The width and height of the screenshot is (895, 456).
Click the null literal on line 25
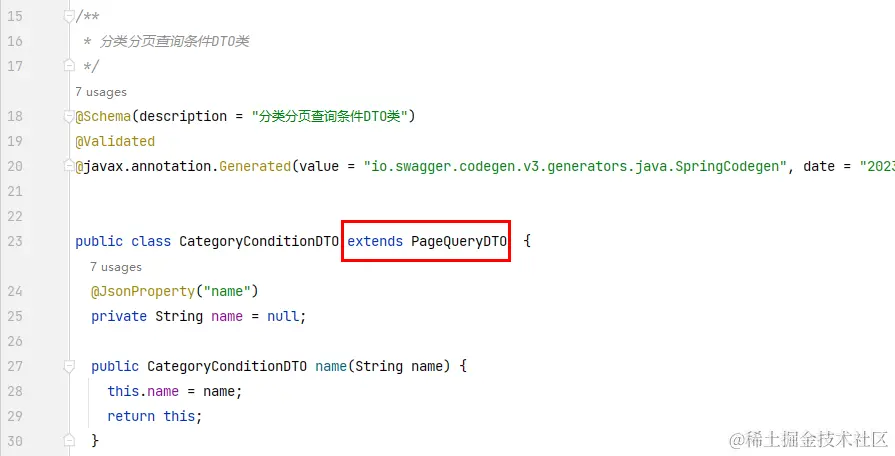(x=283, y=316)
